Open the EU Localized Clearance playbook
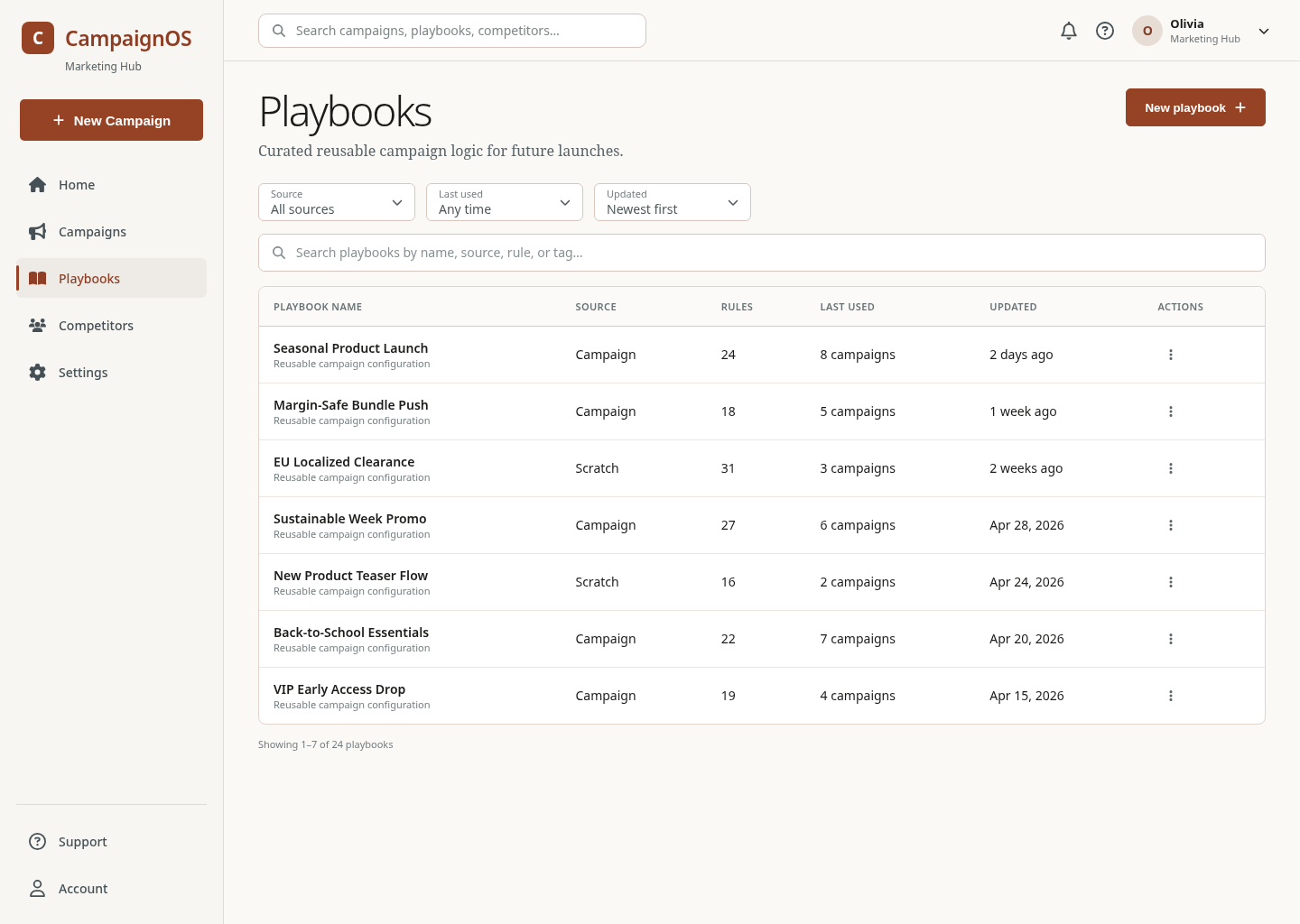 click(x=344, y=462)
